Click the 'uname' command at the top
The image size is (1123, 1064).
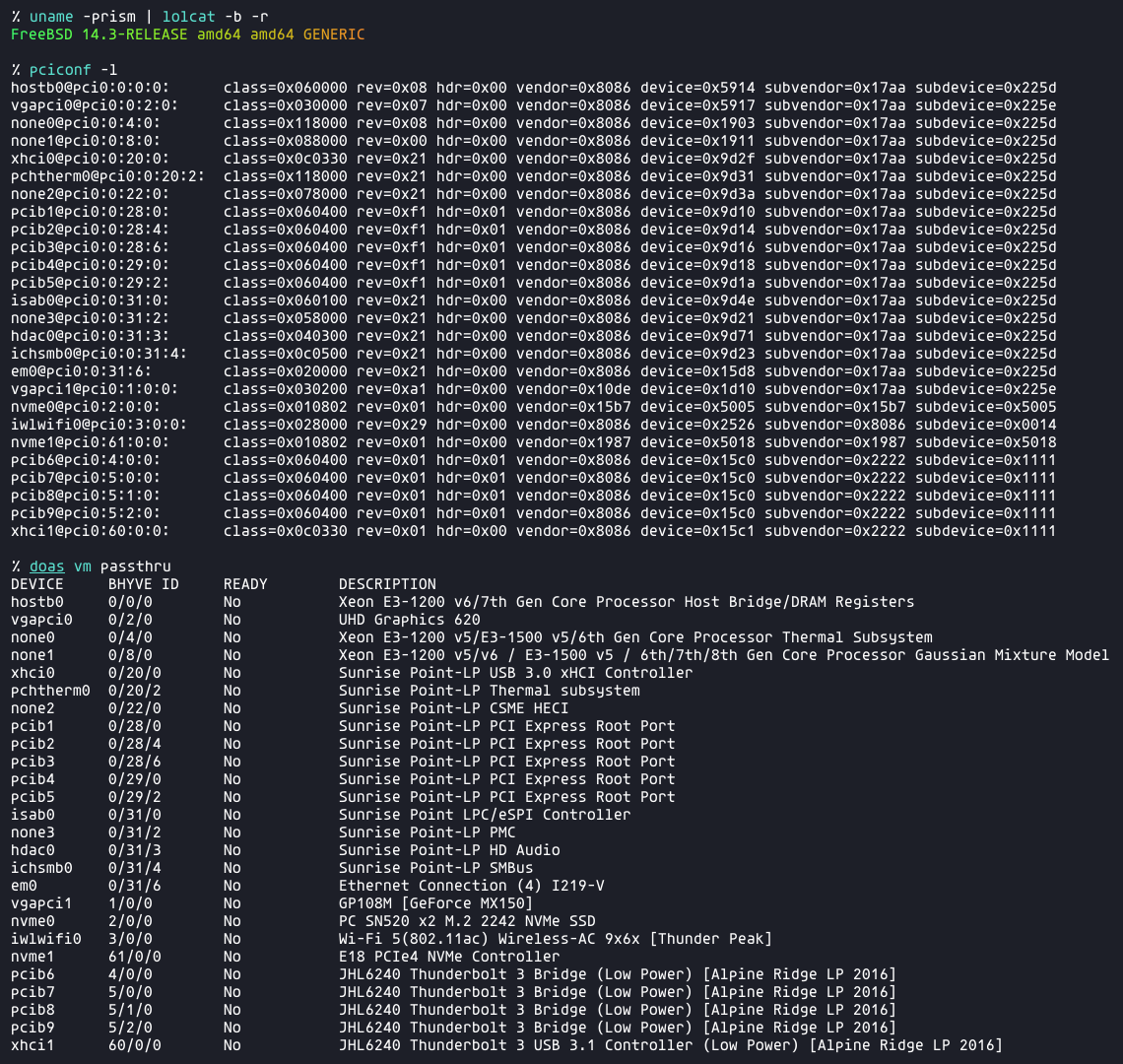coord(51,16)
